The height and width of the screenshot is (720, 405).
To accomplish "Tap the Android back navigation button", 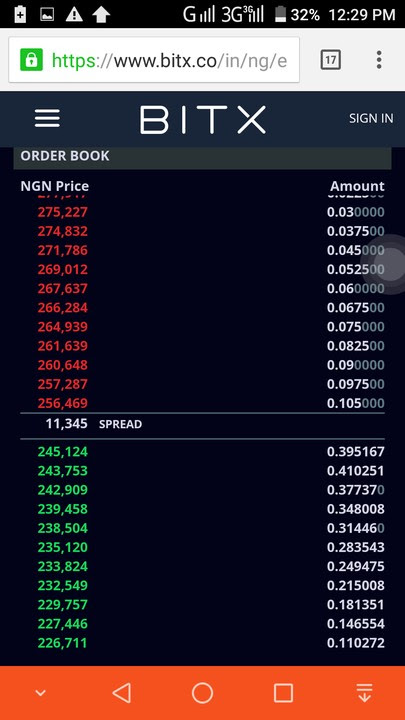I will (x=122, y=692).
